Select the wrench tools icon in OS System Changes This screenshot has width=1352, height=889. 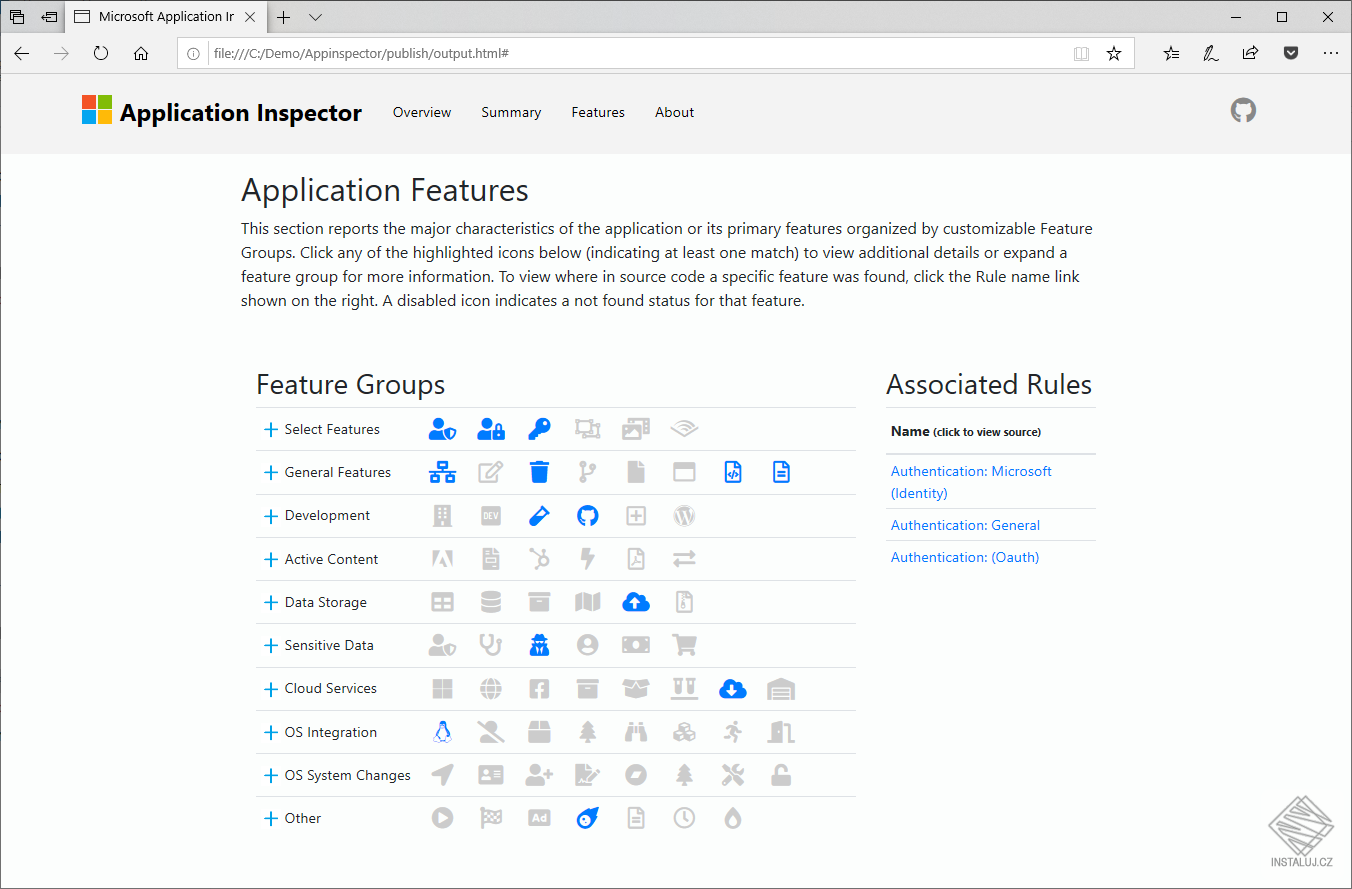(733, 775)
